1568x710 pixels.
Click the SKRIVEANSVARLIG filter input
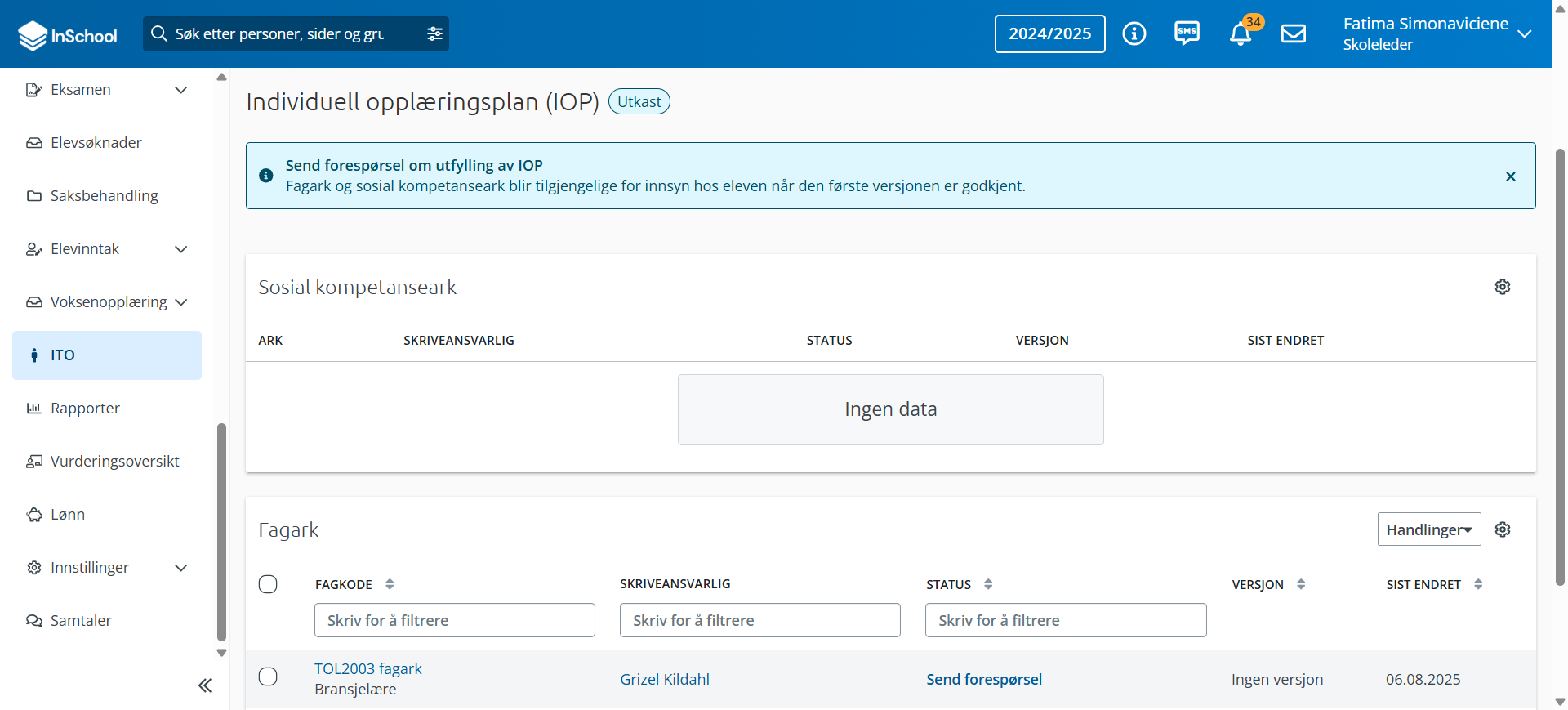[x=760, y=620]
